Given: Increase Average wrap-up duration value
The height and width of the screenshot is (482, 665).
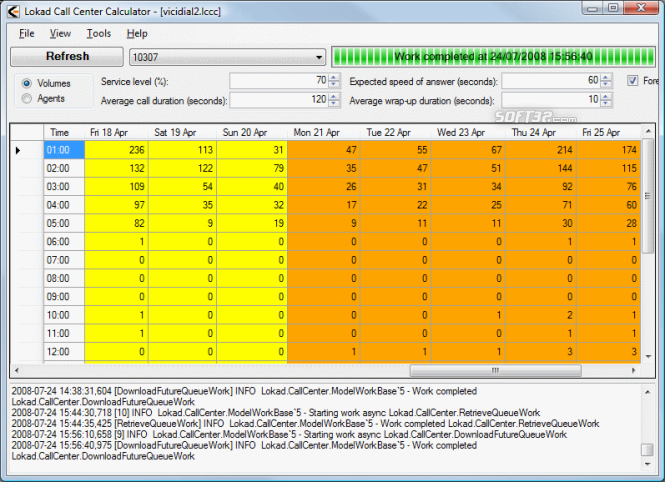Looking at the screenshot, I should tap(606, 97).
